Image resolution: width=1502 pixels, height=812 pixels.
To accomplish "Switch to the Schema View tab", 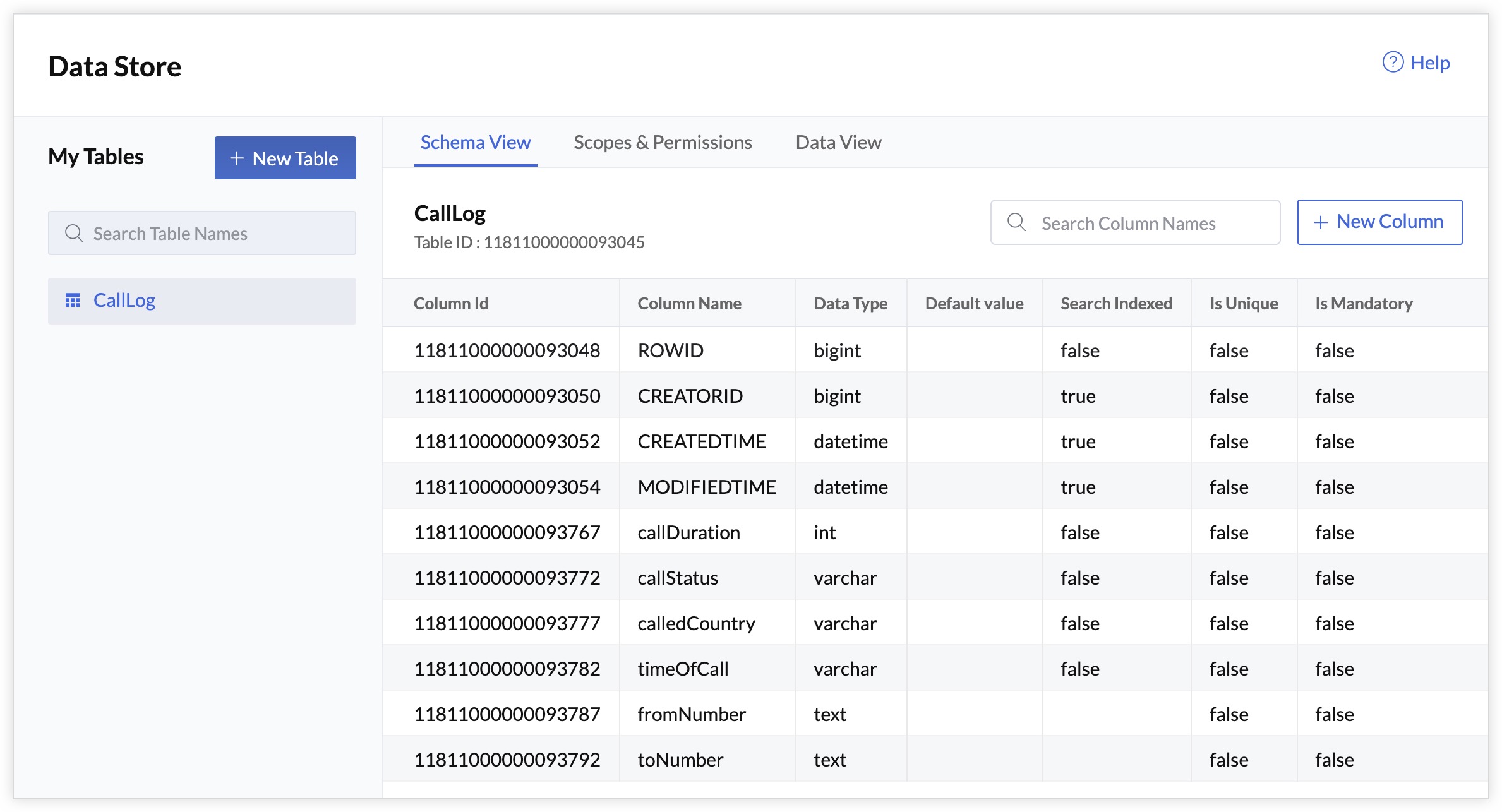I will [x=476, y=143].
